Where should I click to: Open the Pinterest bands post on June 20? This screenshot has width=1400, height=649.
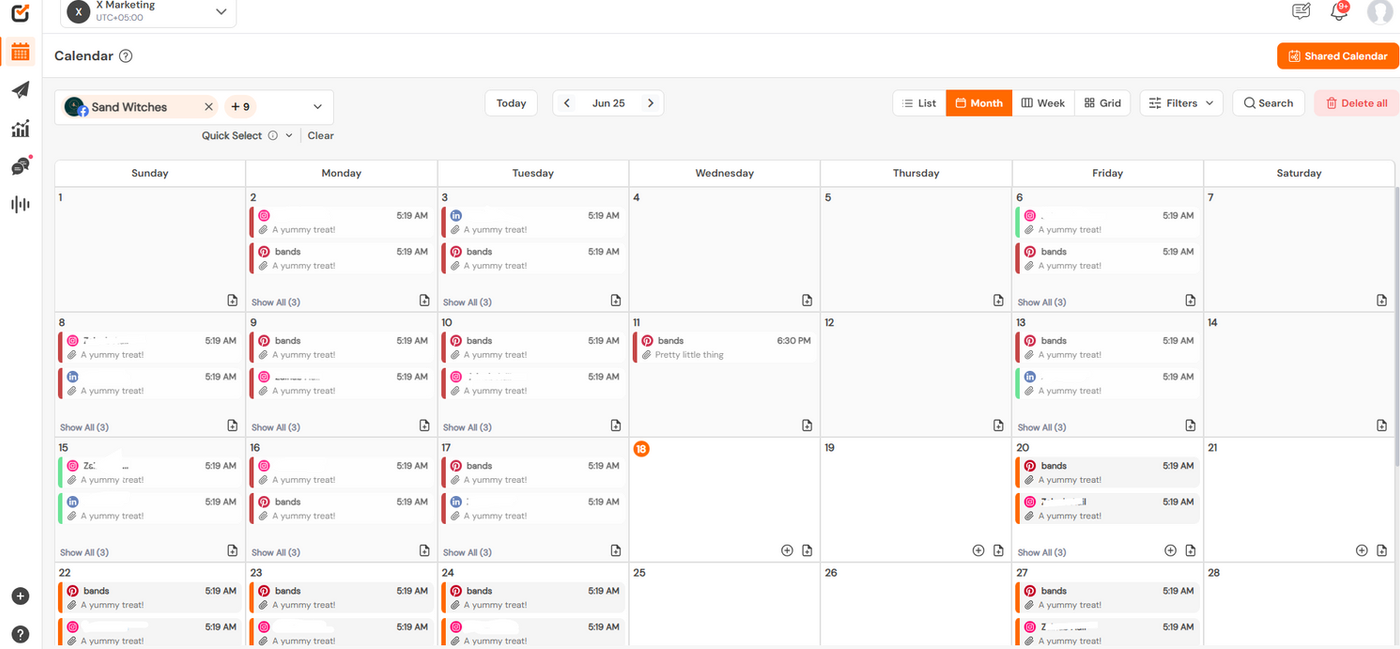(x=1107, y=472)
